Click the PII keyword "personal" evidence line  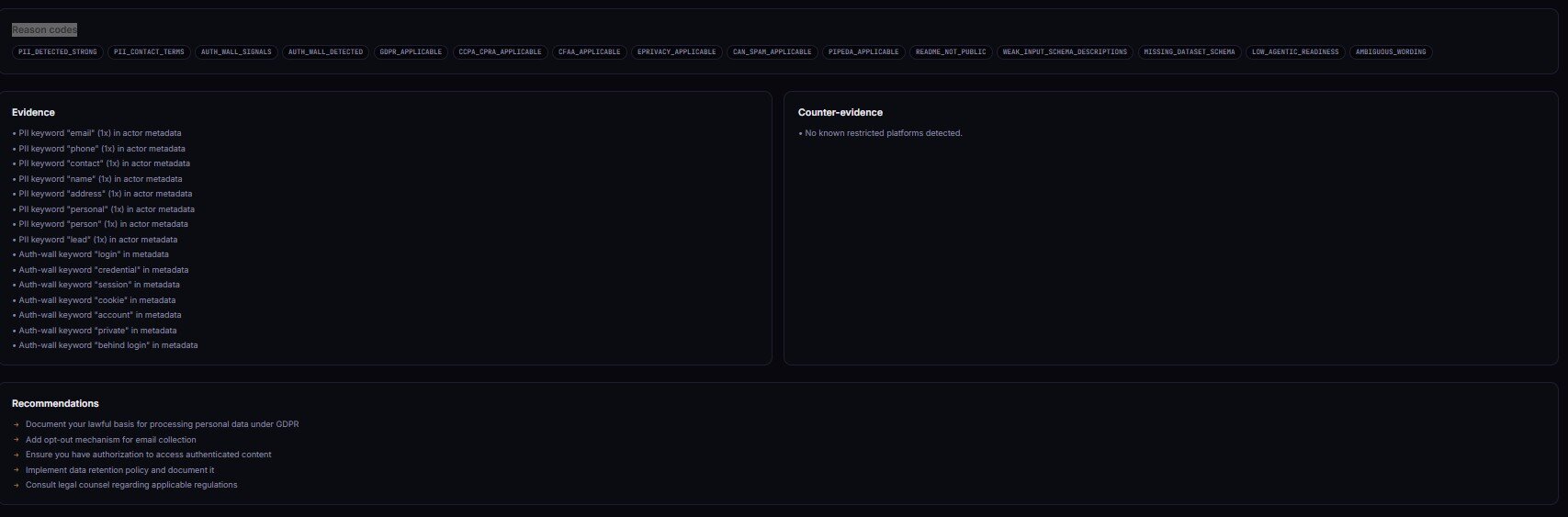coord(103,209)
